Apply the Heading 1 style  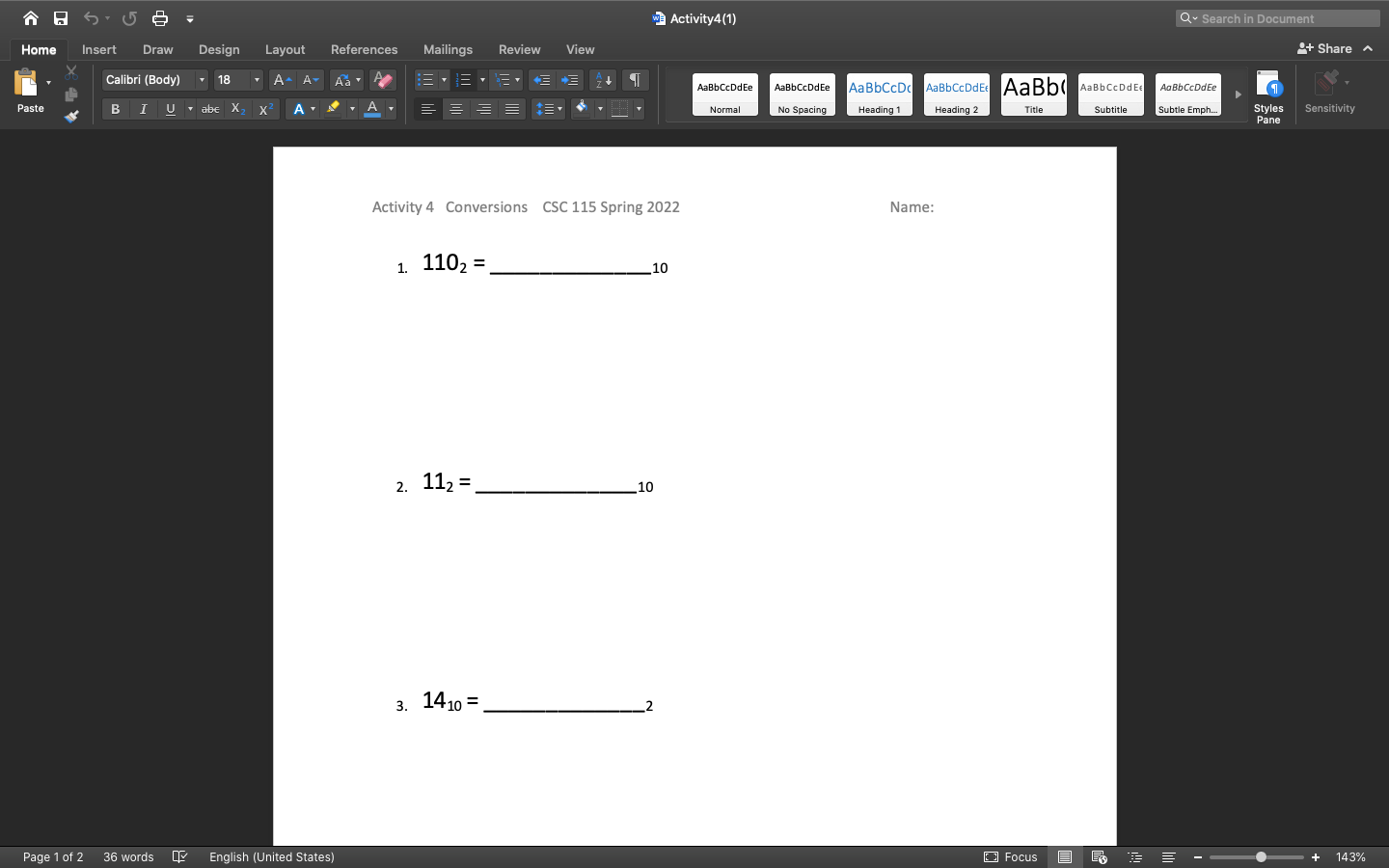tap(880, 95)
